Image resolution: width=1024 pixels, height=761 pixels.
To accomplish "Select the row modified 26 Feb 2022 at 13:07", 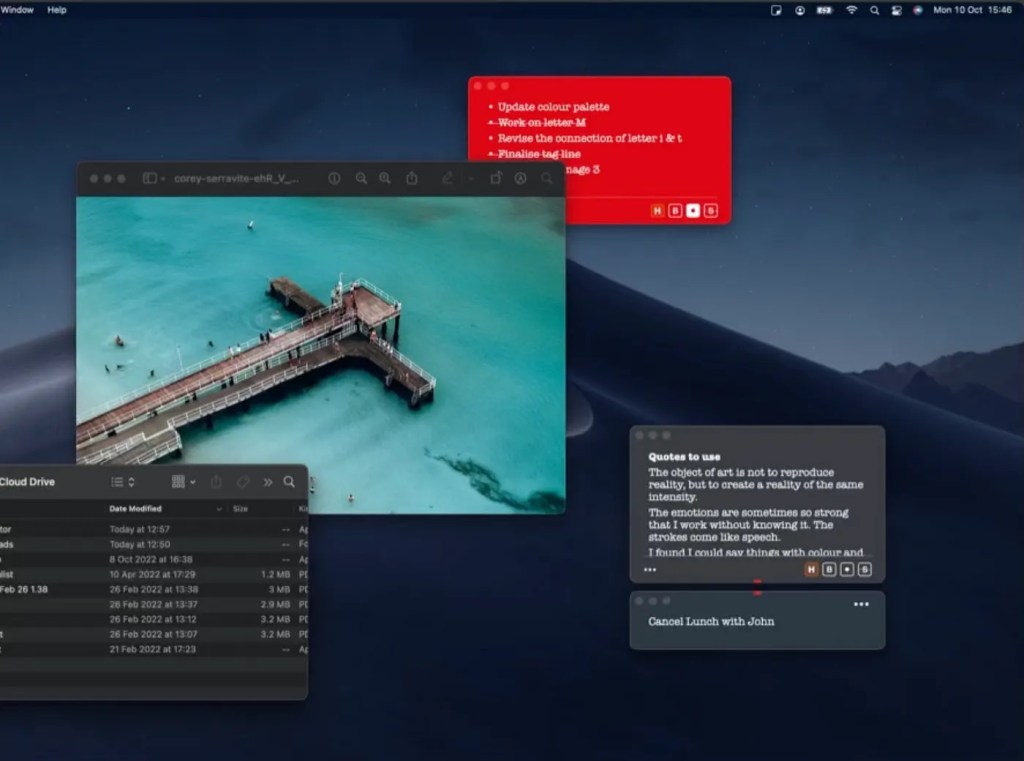I will tap(153, 634).
